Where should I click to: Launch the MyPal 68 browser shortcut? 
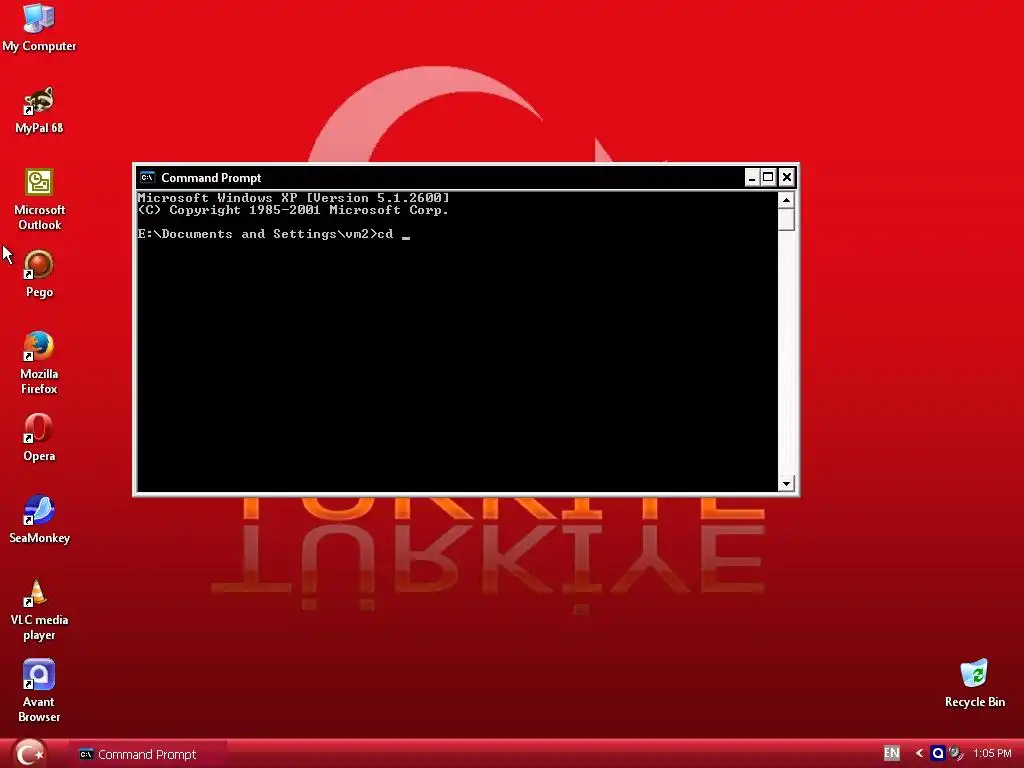39,110
